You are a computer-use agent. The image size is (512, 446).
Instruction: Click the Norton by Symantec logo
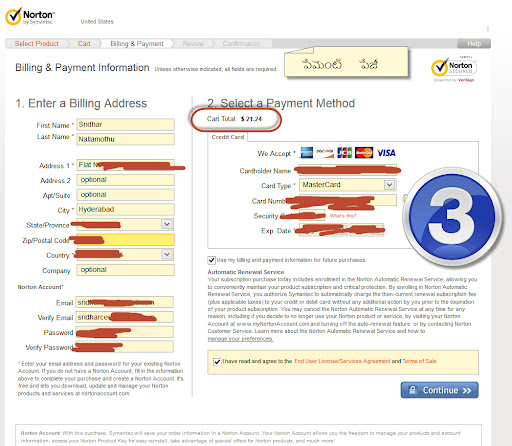[30, 16]
